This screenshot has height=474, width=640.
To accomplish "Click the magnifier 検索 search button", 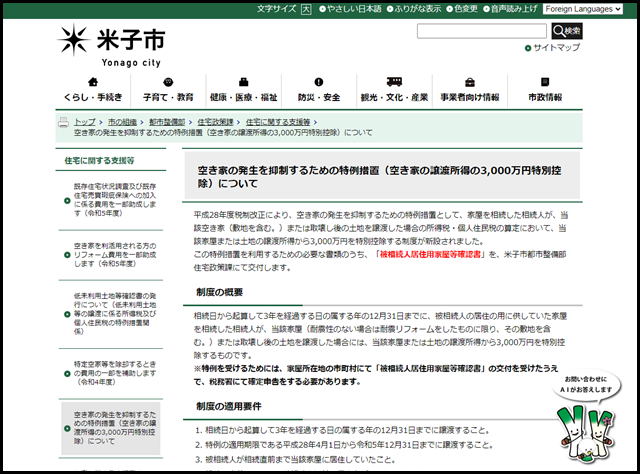I will (x=567, y=31).
